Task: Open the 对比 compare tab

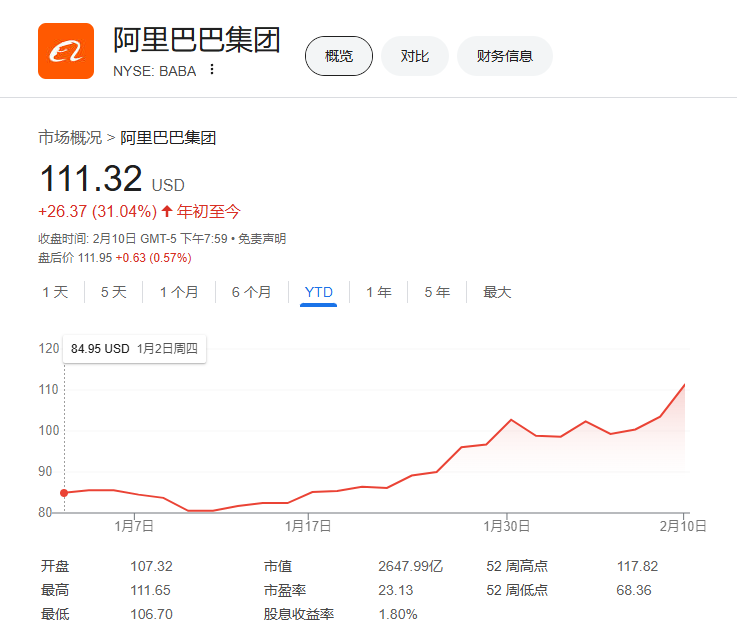Action: 414,56
